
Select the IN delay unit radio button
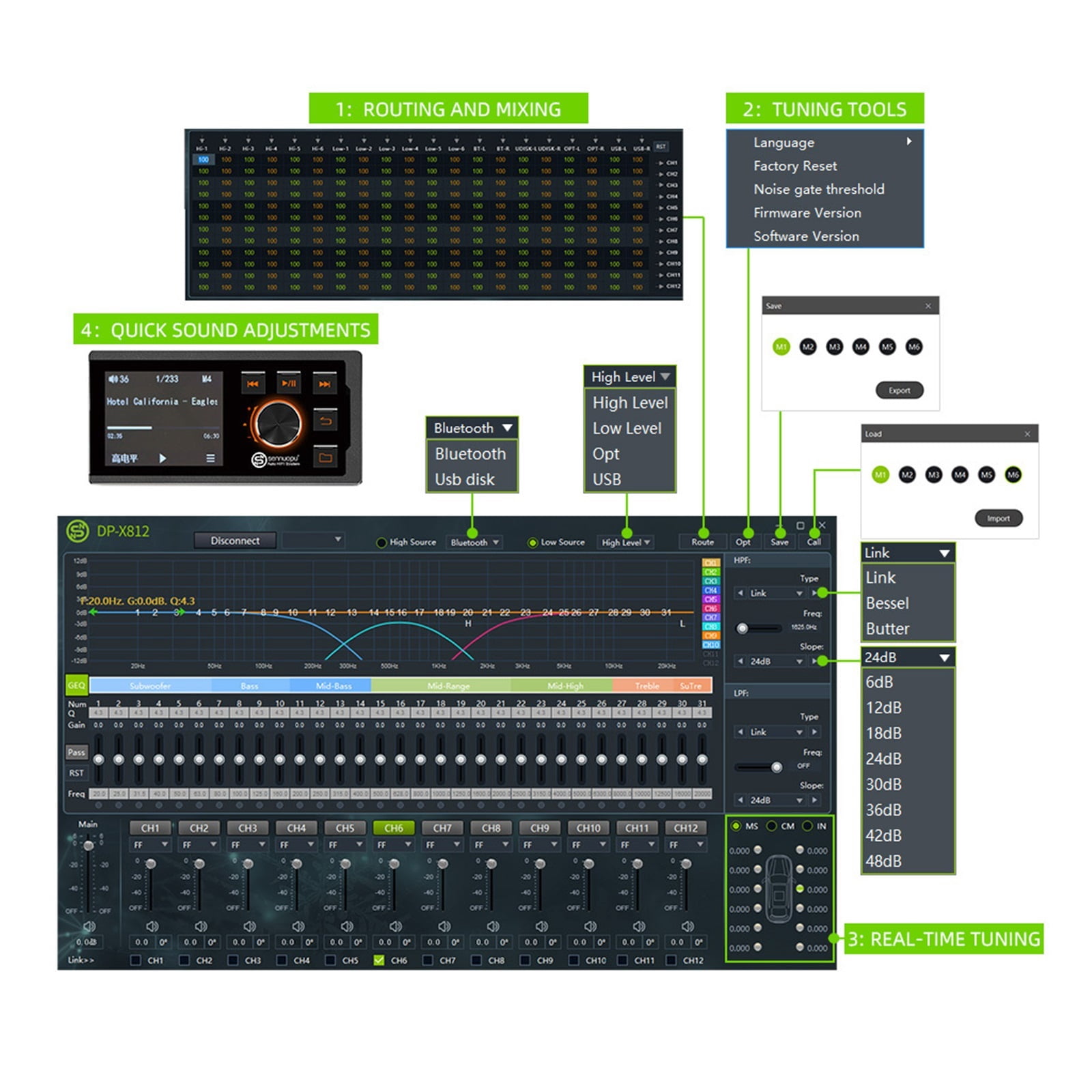coord(807,826)
